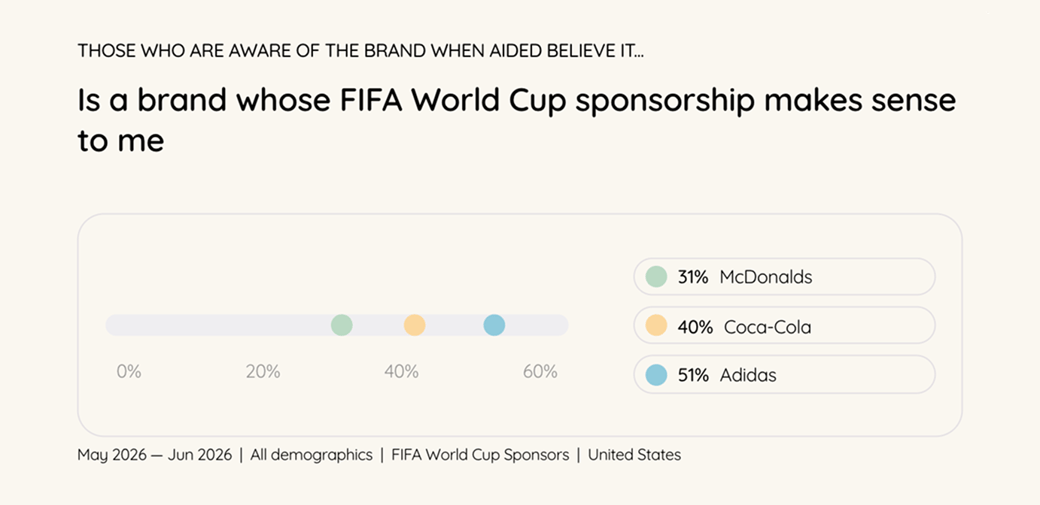Select the 40% Coca-Cola legend pill
This screenshot has width=1040, height=505.
click(x=784, y=326)
